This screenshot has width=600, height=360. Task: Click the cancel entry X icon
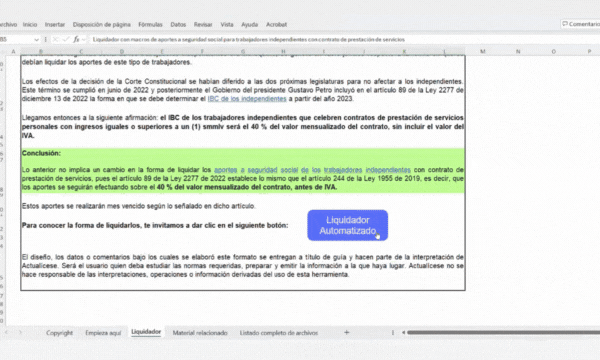click(55, 39)
